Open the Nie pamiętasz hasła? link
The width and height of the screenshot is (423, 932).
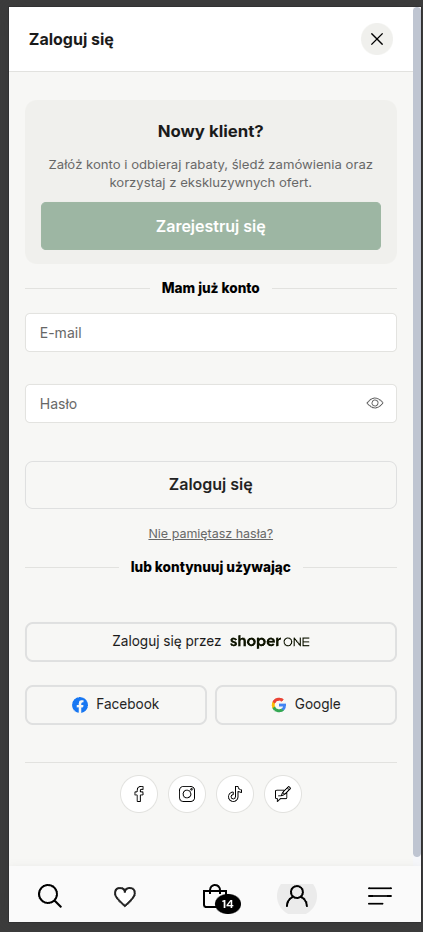point(211,534)
